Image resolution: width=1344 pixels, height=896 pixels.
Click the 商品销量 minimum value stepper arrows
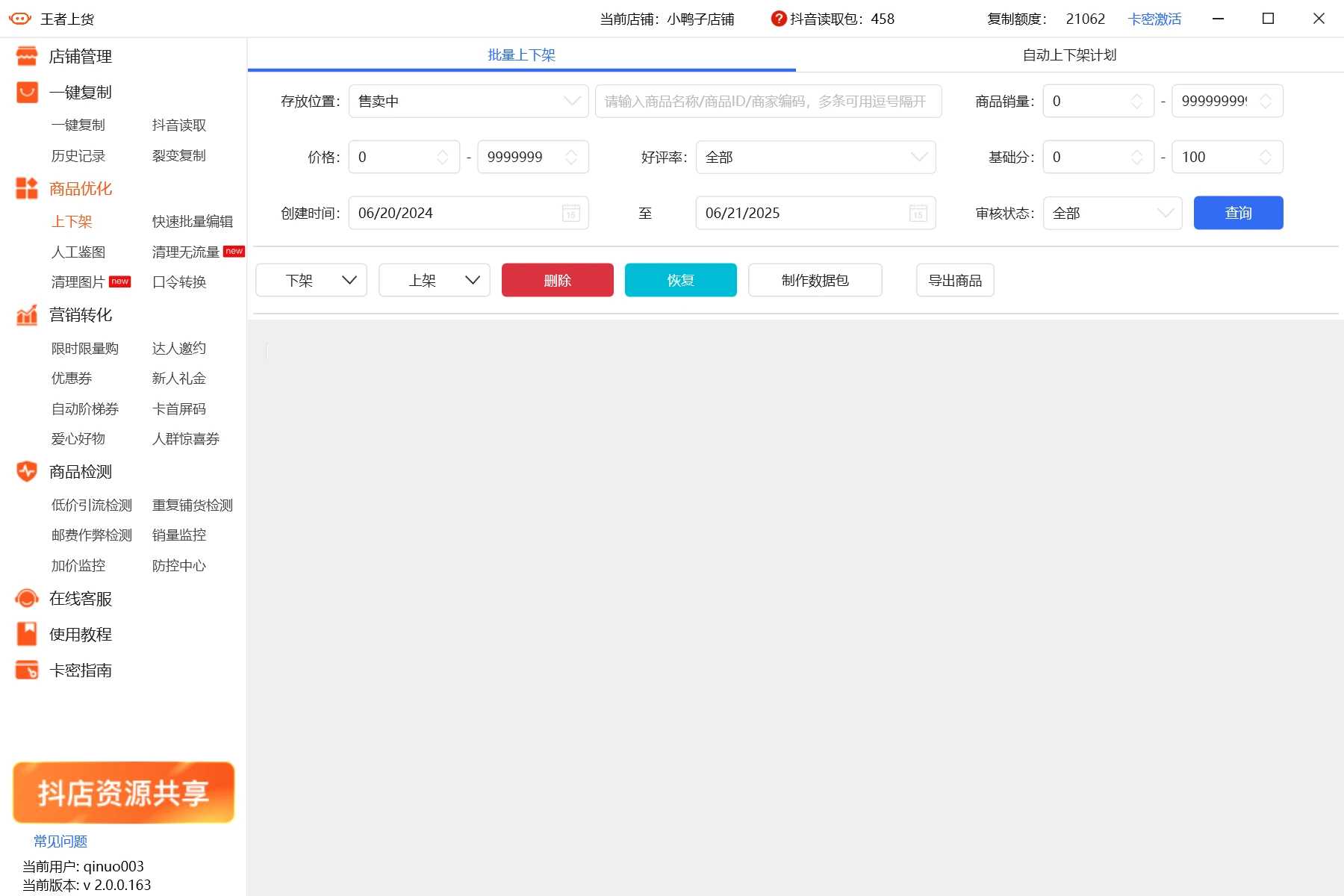click(x=1137, y=101)
